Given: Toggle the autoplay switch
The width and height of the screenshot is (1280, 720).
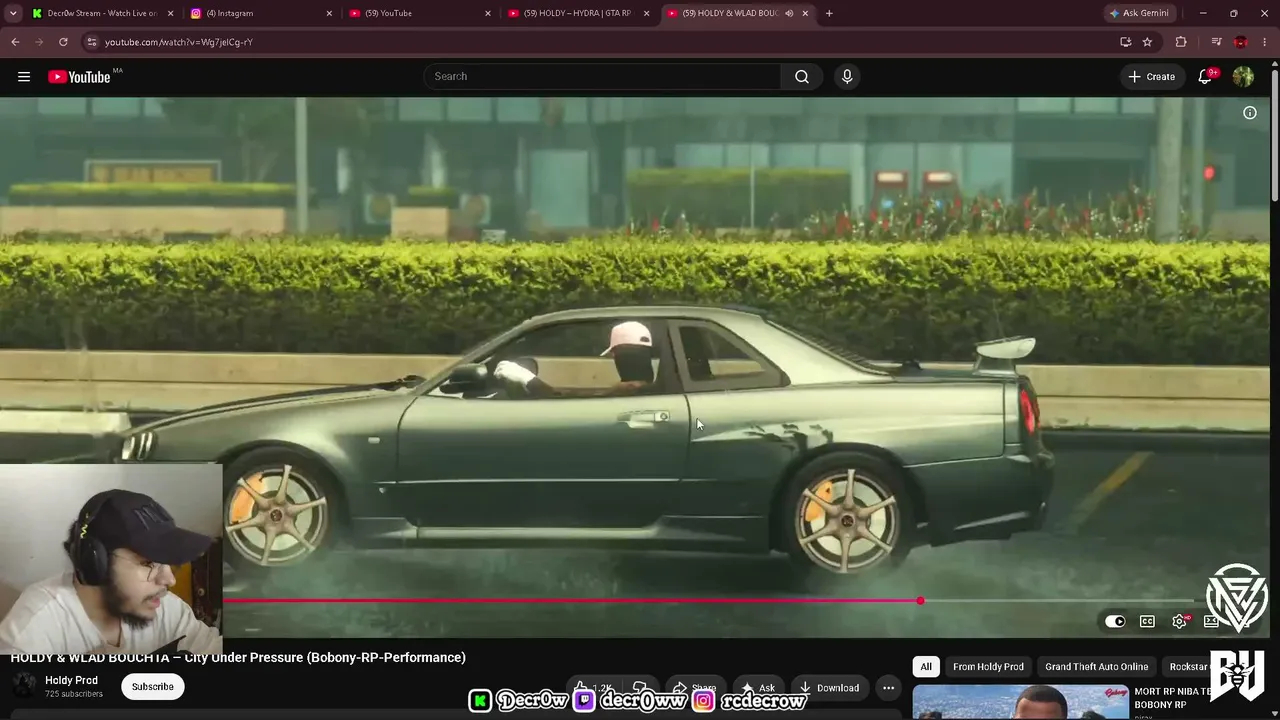Looking at the screenshot, I should [1114, 621].
